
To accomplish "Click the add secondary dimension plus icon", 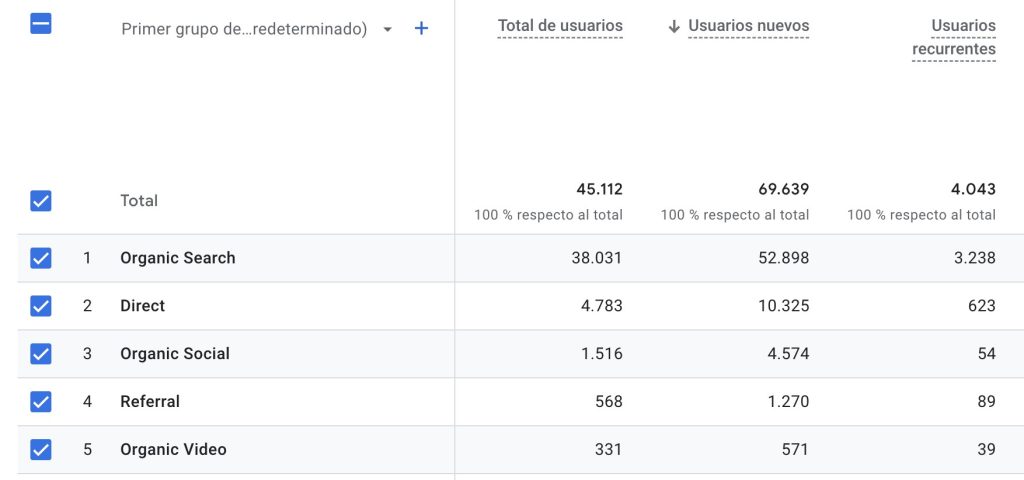I will pyautogui.click(x=421, y=29).
